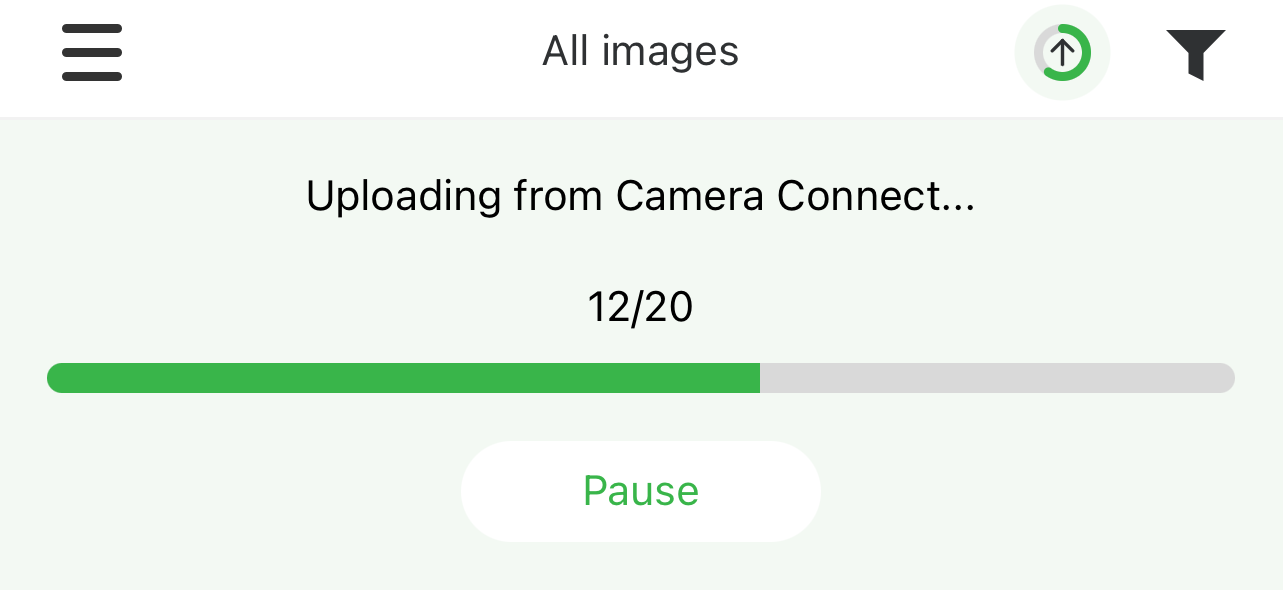Click the word "Uploading" in the status message
Screen dimensions: 1283x590
pos(403,196)
